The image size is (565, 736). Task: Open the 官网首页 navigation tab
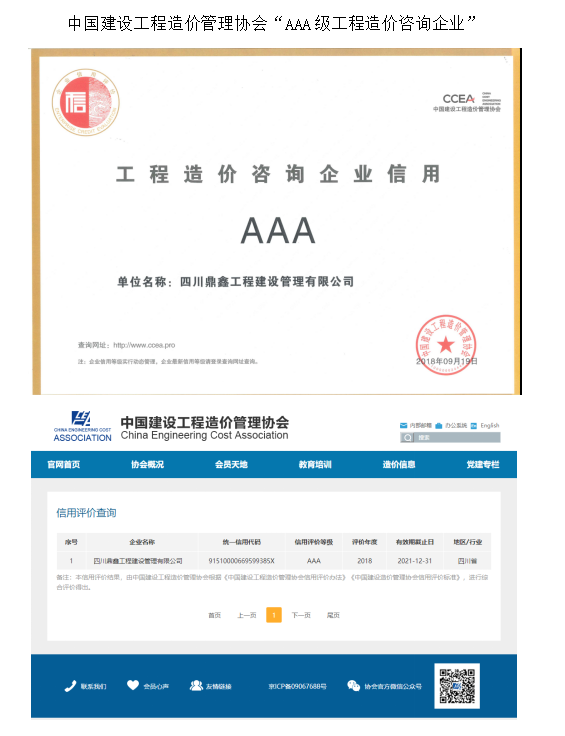64,464
